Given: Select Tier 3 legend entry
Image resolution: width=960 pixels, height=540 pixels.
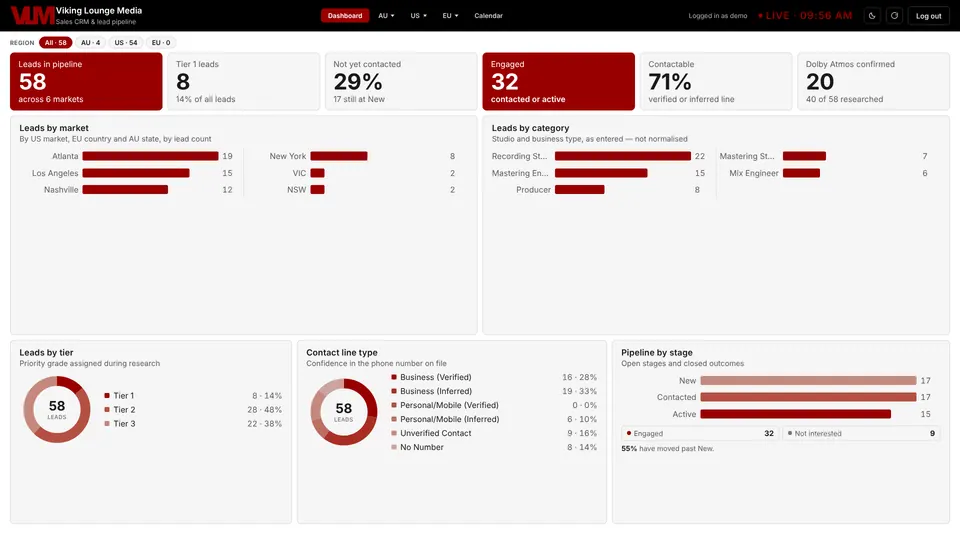Looking at the screenshot, I should (x=193, y=424).
